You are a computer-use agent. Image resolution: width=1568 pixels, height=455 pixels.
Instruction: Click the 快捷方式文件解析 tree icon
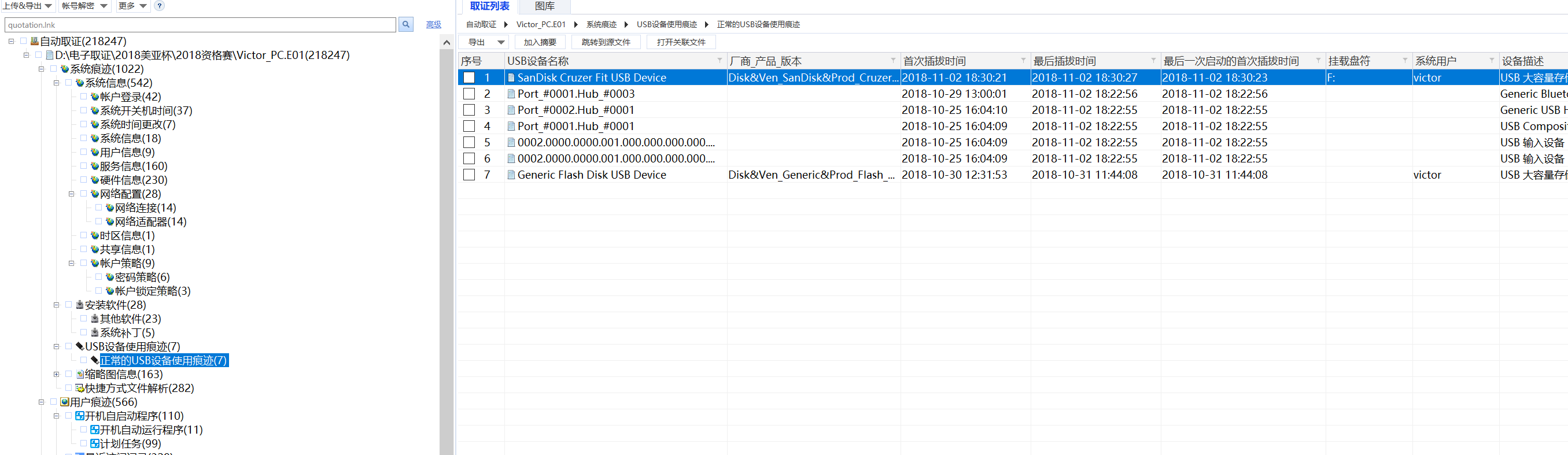pos(80,388)
